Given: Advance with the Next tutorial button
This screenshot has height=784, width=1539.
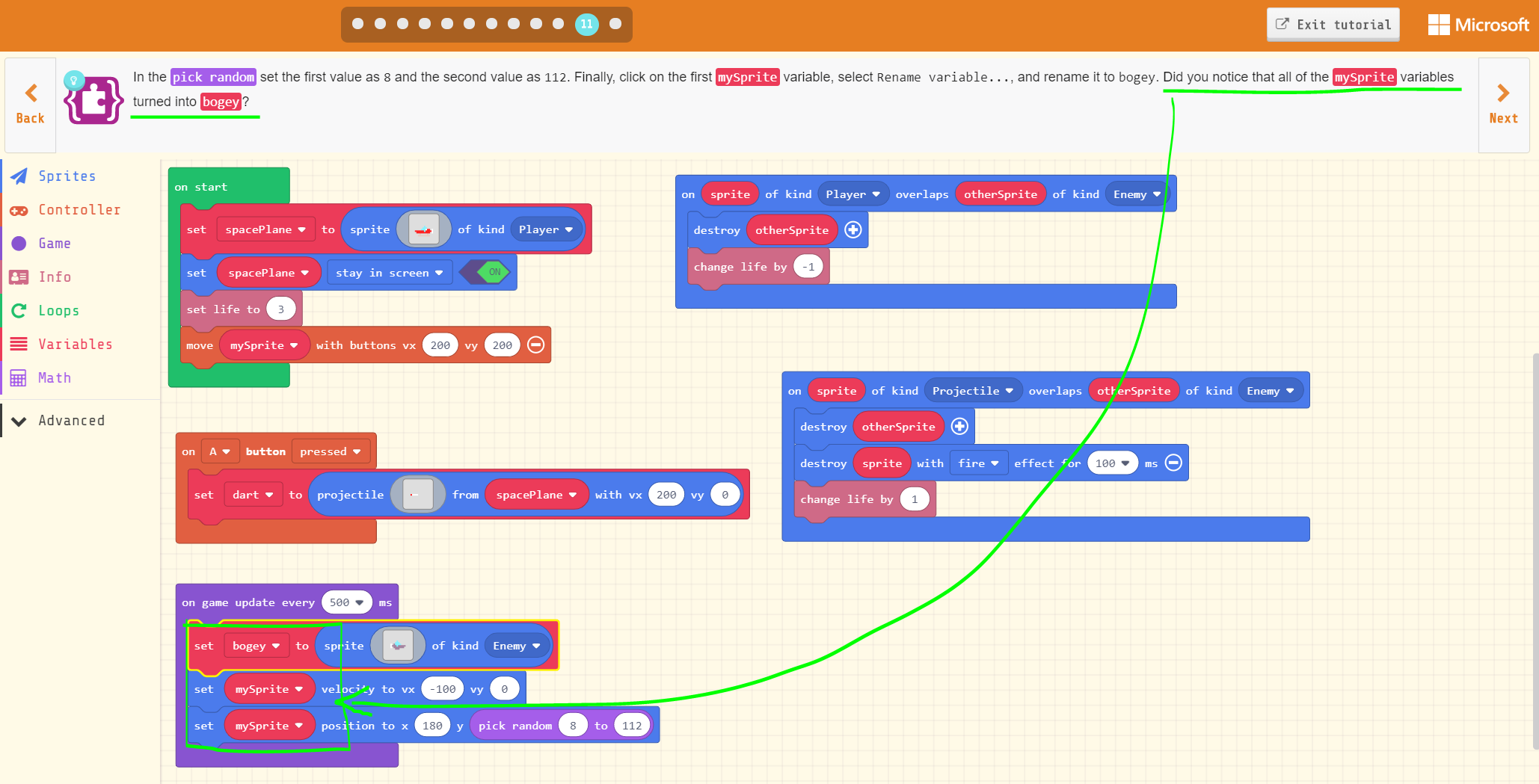Looking at the screenshot, I should click(1503, 105).
